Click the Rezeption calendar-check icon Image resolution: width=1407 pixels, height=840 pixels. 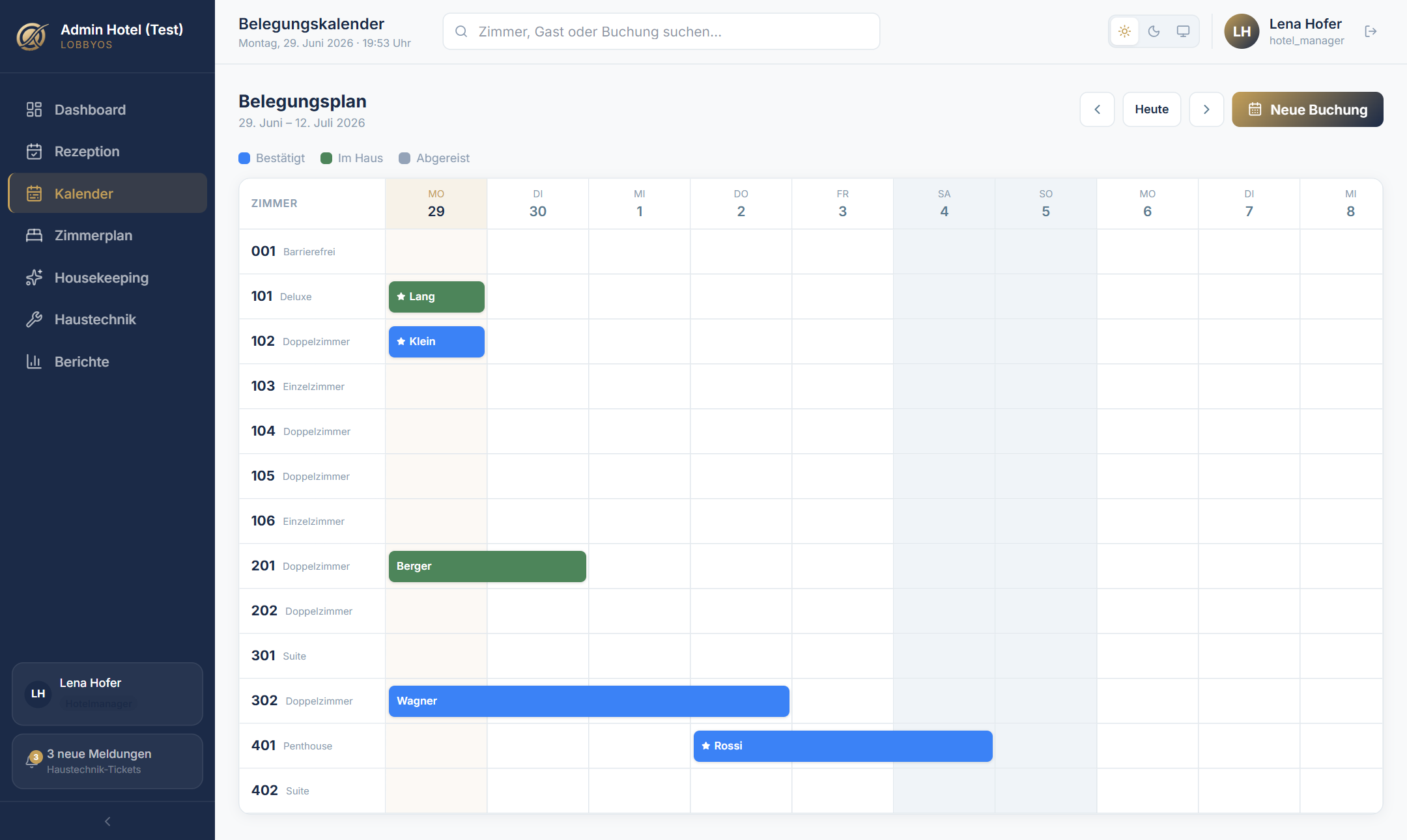(x=34, y=152)
